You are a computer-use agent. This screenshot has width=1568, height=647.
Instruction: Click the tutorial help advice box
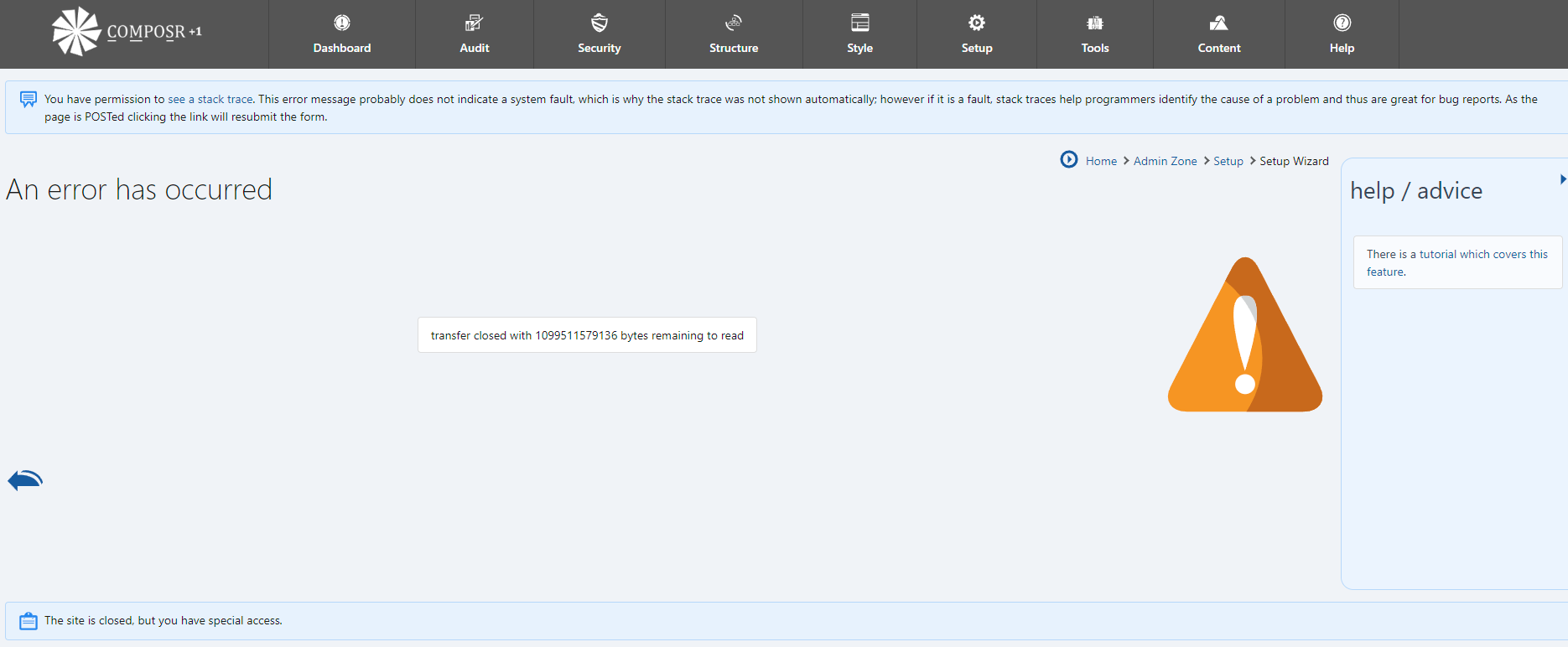pos(1456,262)
